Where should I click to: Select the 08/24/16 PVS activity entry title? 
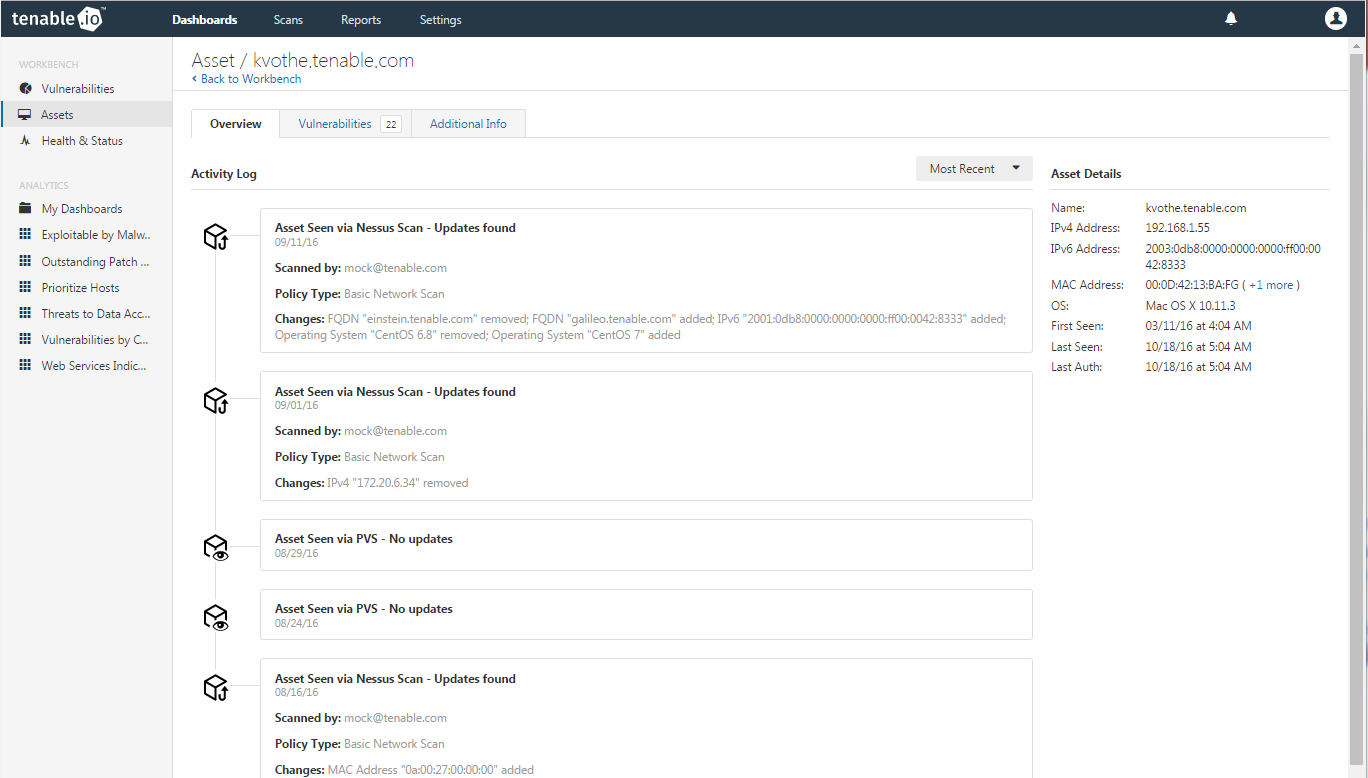tap(364, 609)
